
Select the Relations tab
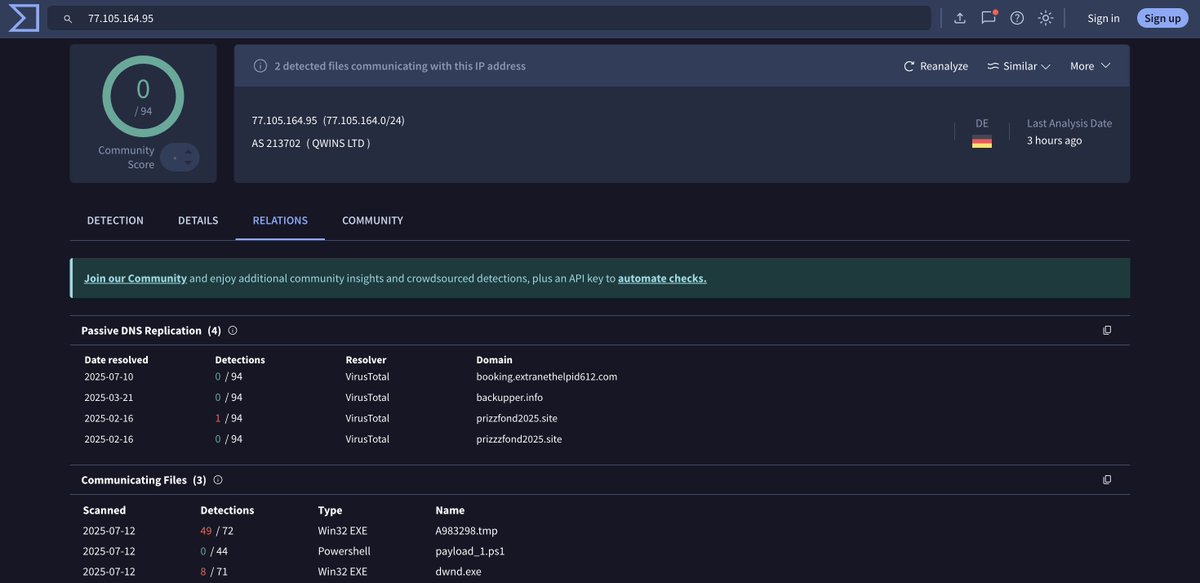click(280, 220)
